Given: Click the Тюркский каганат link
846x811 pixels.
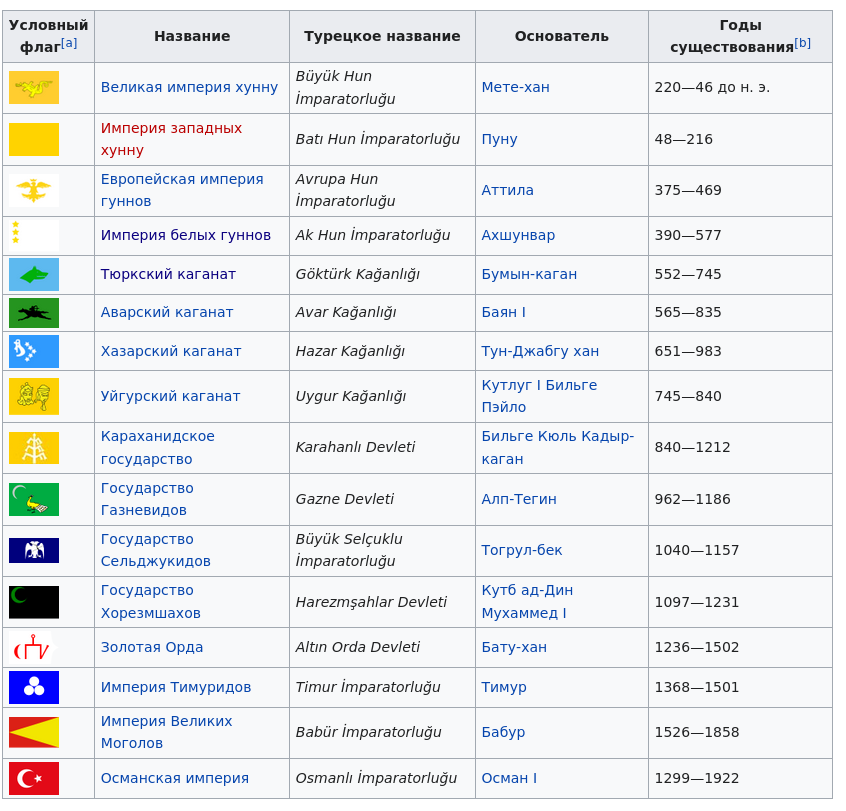Looking at the screenshot, I should pos(168,274).
